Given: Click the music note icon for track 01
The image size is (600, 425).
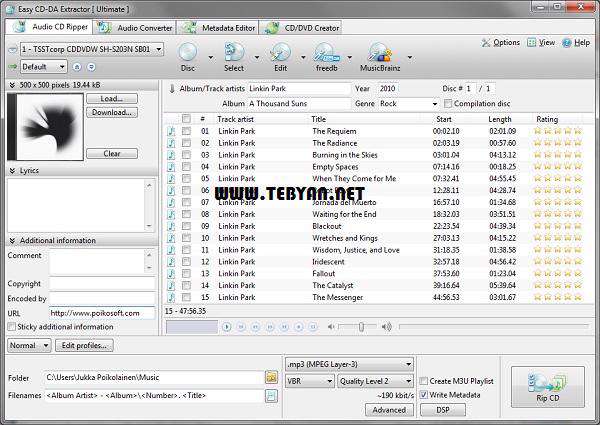Looking at the screenshot, I should click(171, 131).
